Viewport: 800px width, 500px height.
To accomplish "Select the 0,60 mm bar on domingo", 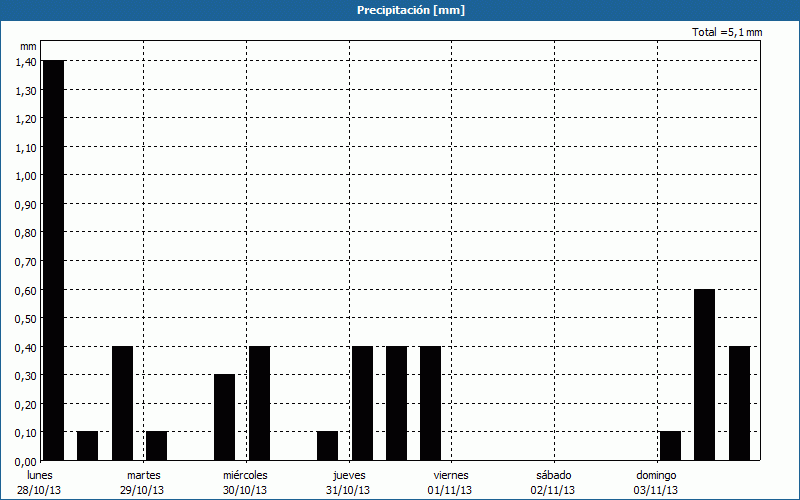I will pos(705,375).
